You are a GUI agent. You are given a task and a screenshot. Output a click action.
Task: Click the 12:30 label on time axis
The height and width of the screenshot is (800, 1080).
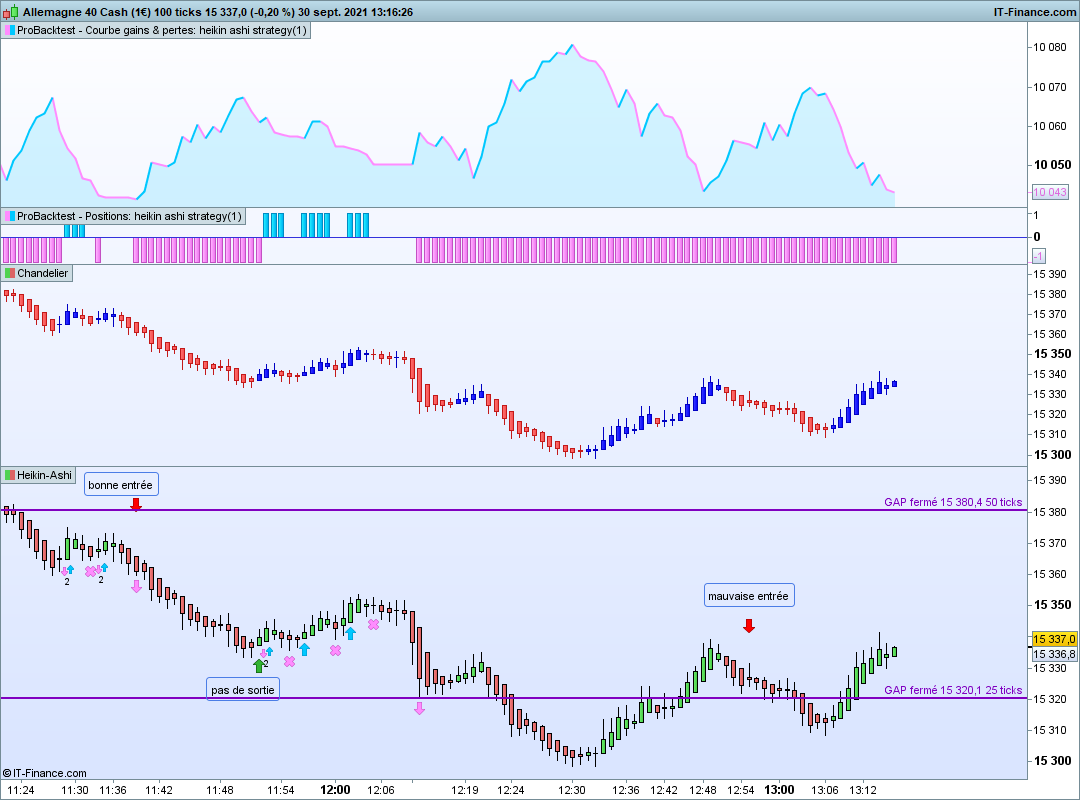coord(572,790)
